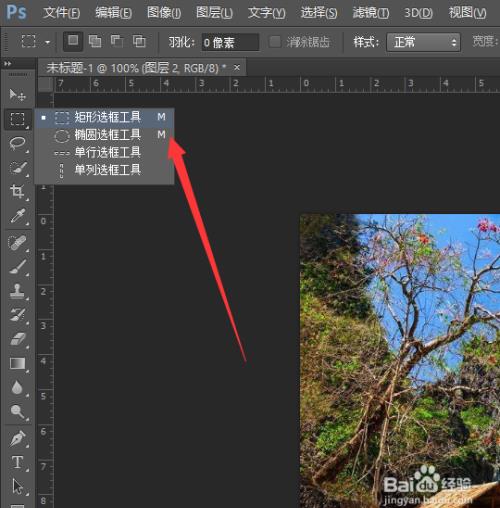Close the 未标题-1 document tab
Viewport: 500px width, 508px height.
[x=237, y=68]
